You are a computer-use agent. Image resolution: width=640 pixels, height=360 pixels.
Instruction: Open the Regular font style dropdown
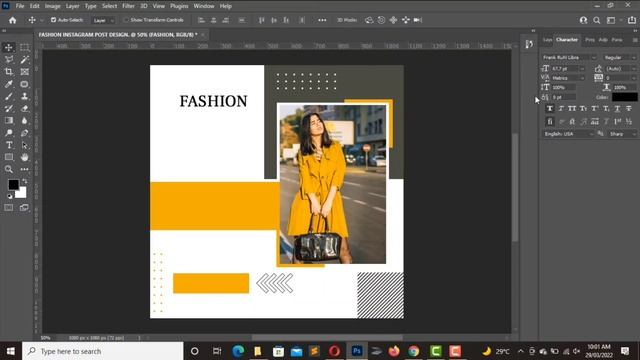(620, 58)
